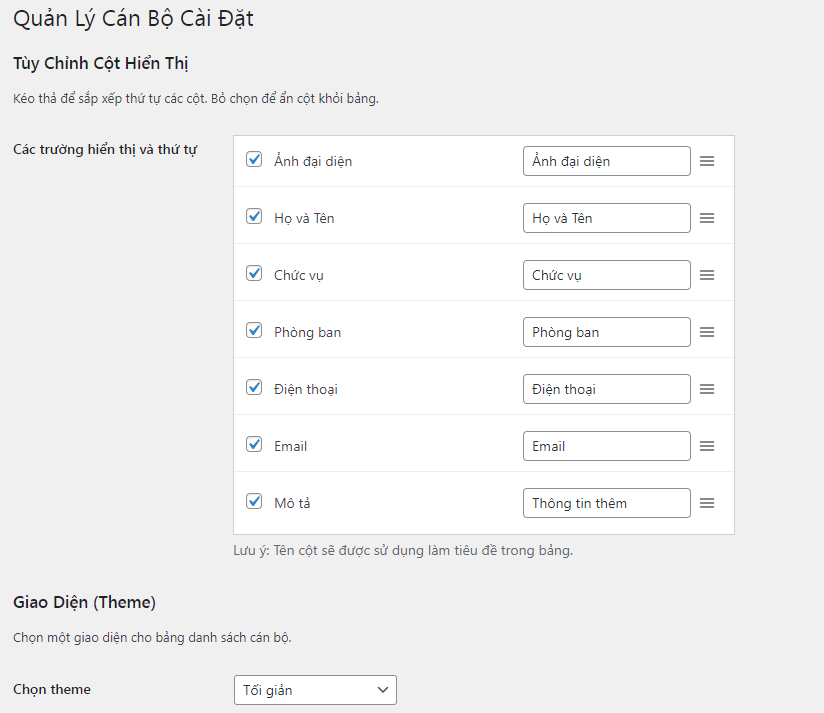Uncheck the Mô tả checkbox
Screen dimensions: 824x713
point(254,501)
